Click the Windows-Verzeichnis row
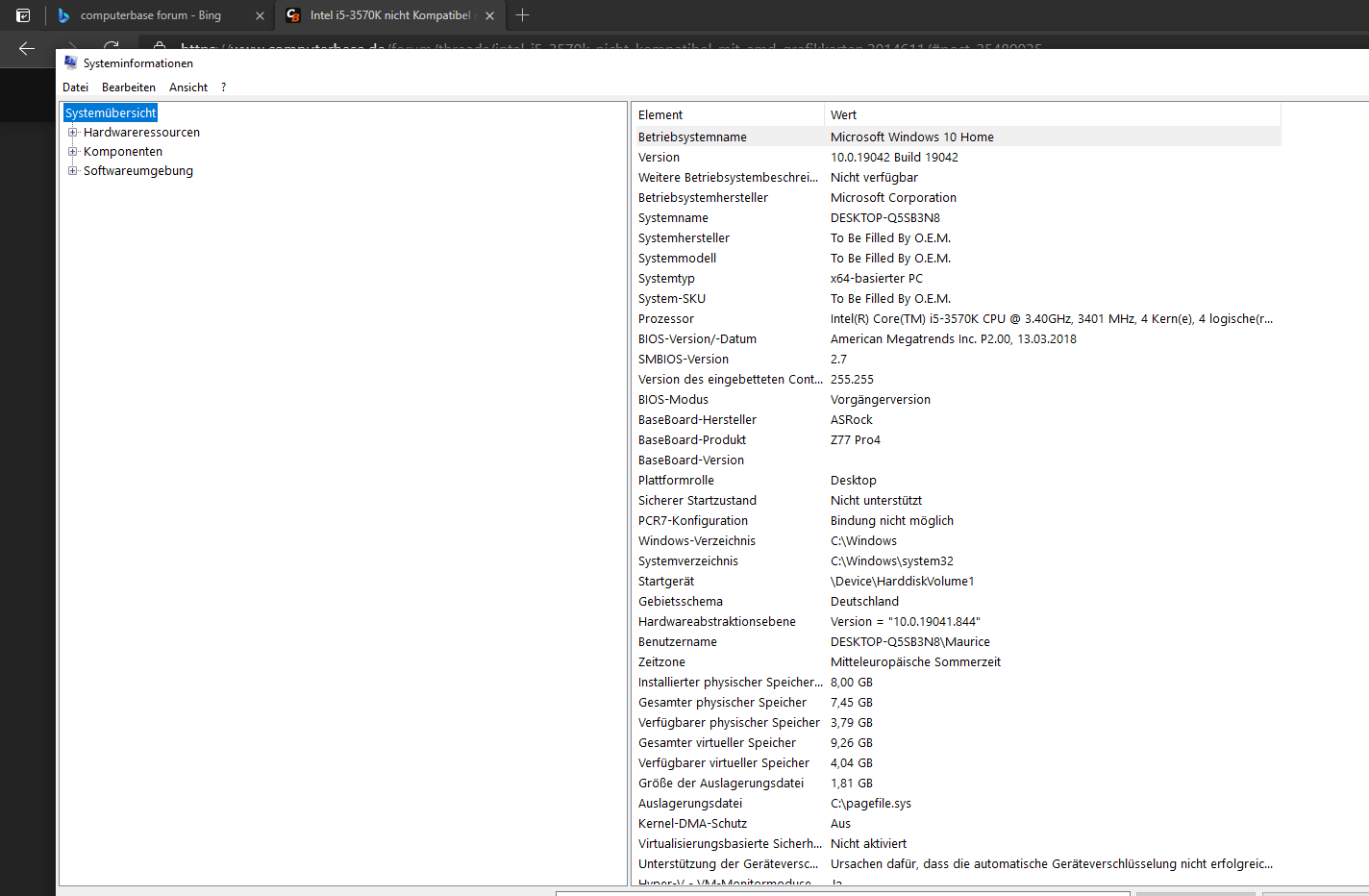Viewport: 1369px width, 896px height. point(957,541)
